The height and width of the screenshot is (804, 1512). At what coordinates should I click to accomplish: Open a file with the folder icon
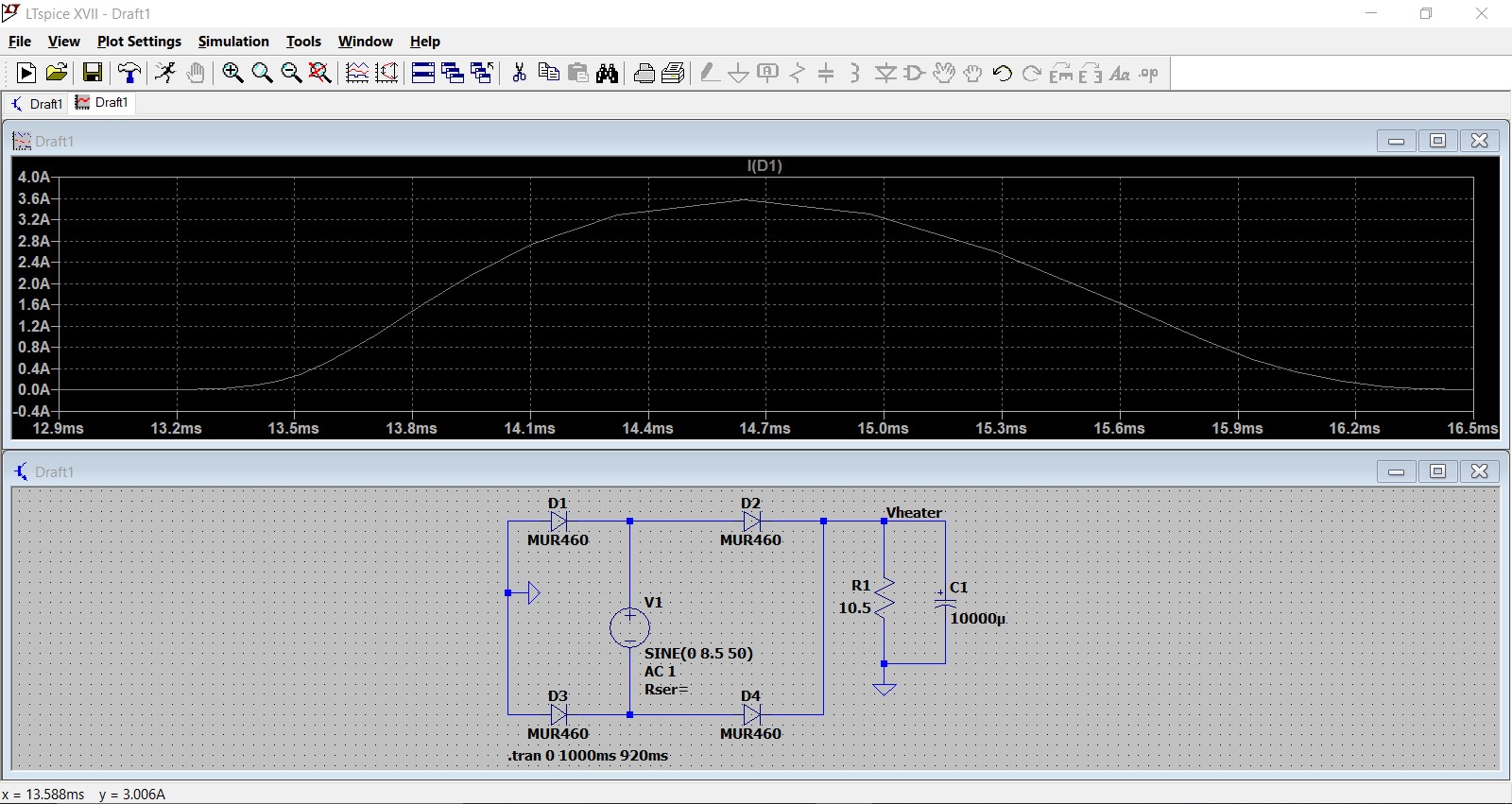57,73
